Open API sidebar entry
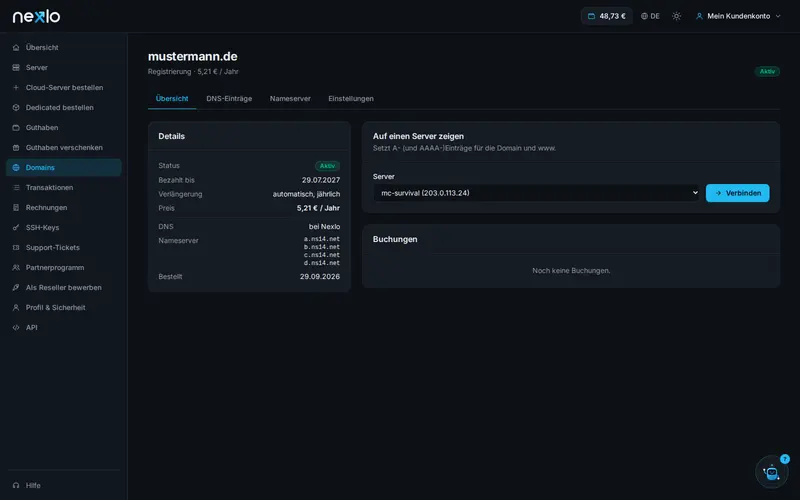This screenshot has height=500, width=800. coord(64,328)
